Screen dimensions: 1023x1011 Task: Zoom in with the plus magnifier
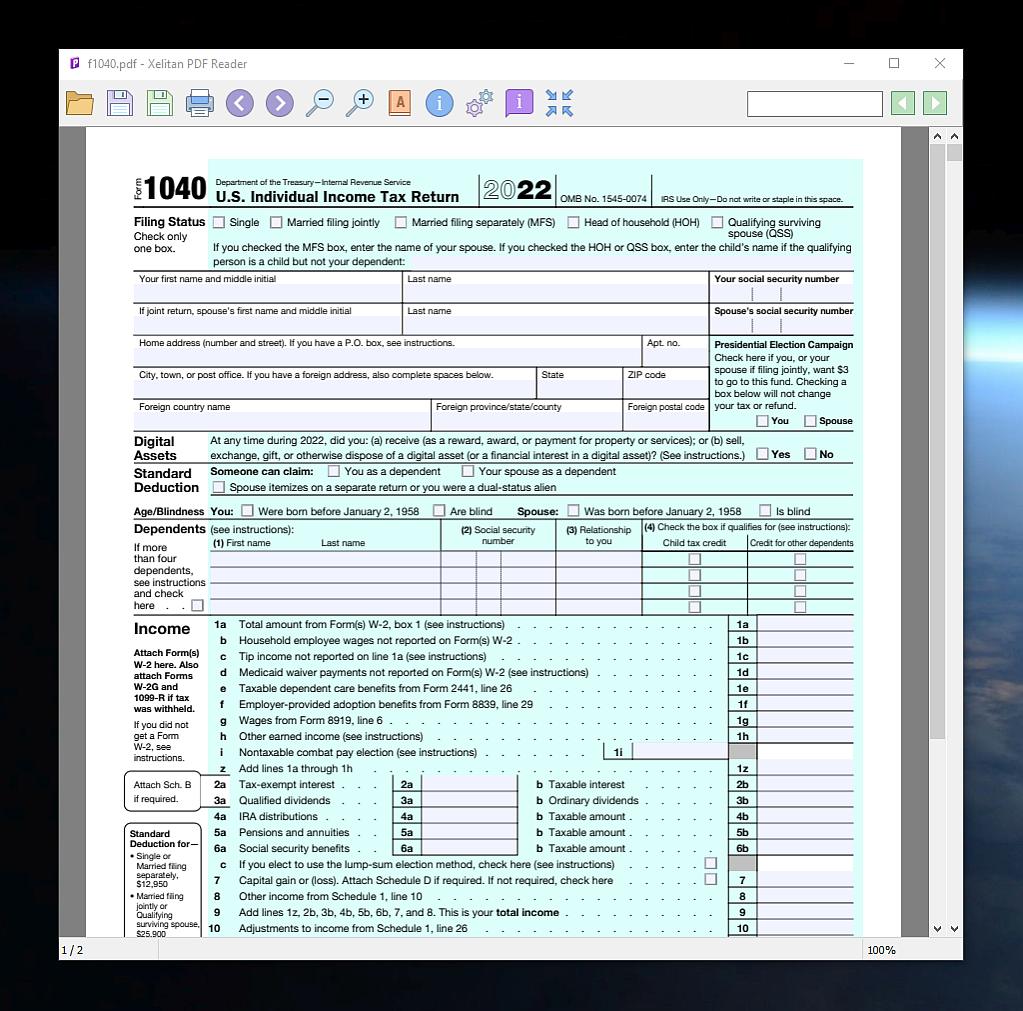tap(360, 103)
